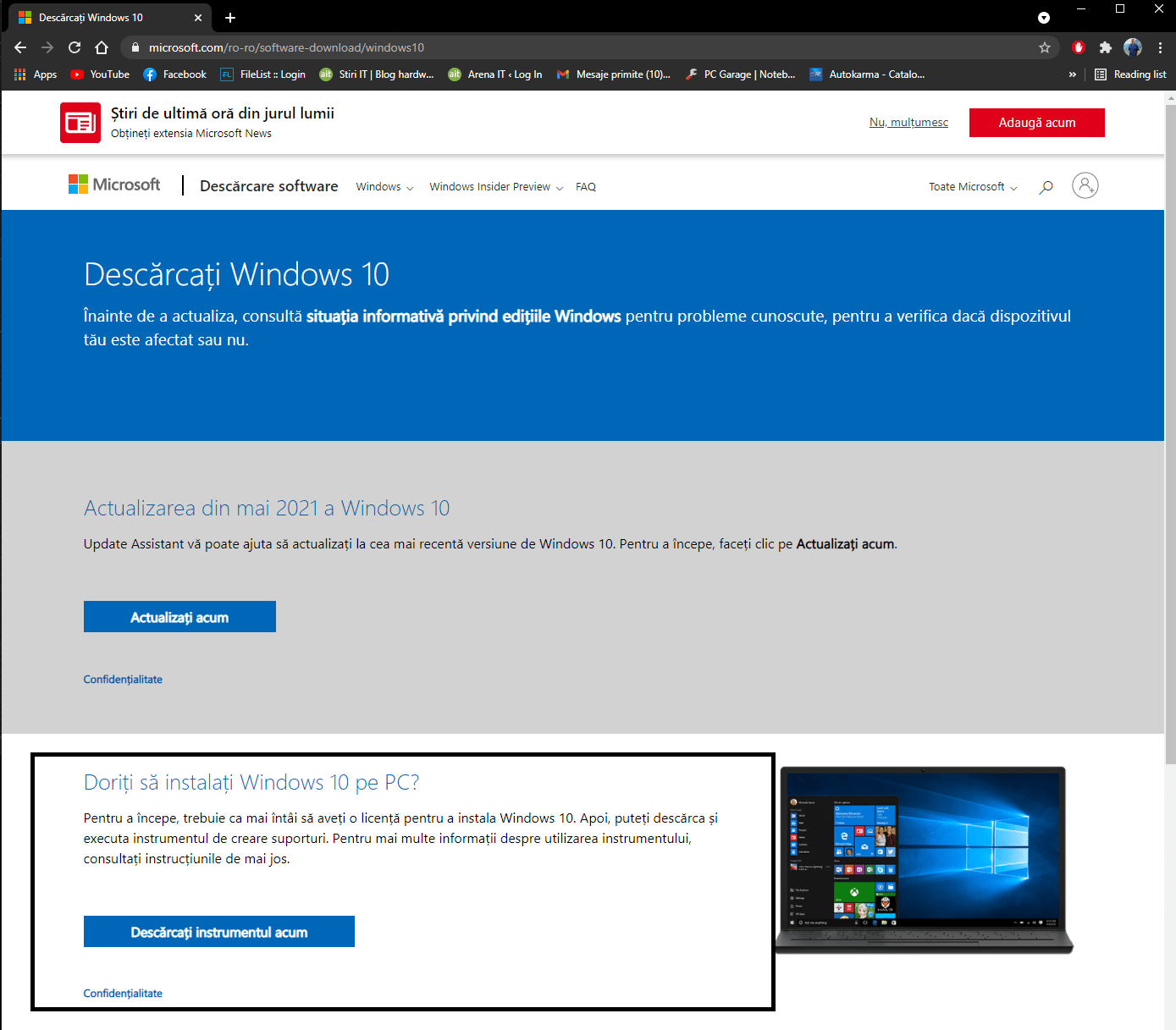Viewport: 1176px width, 1030px height.
Task: Click the Descărcați Windows 10 page heading
Action: 236,274
